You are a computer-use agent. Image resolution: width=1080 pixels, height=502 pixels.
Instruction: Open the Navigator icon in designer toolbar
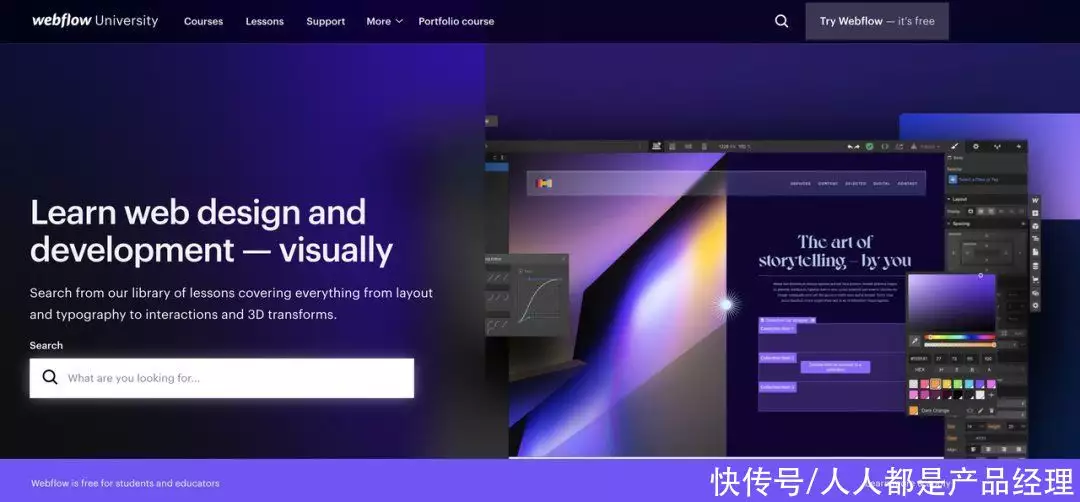[1035, 238]
